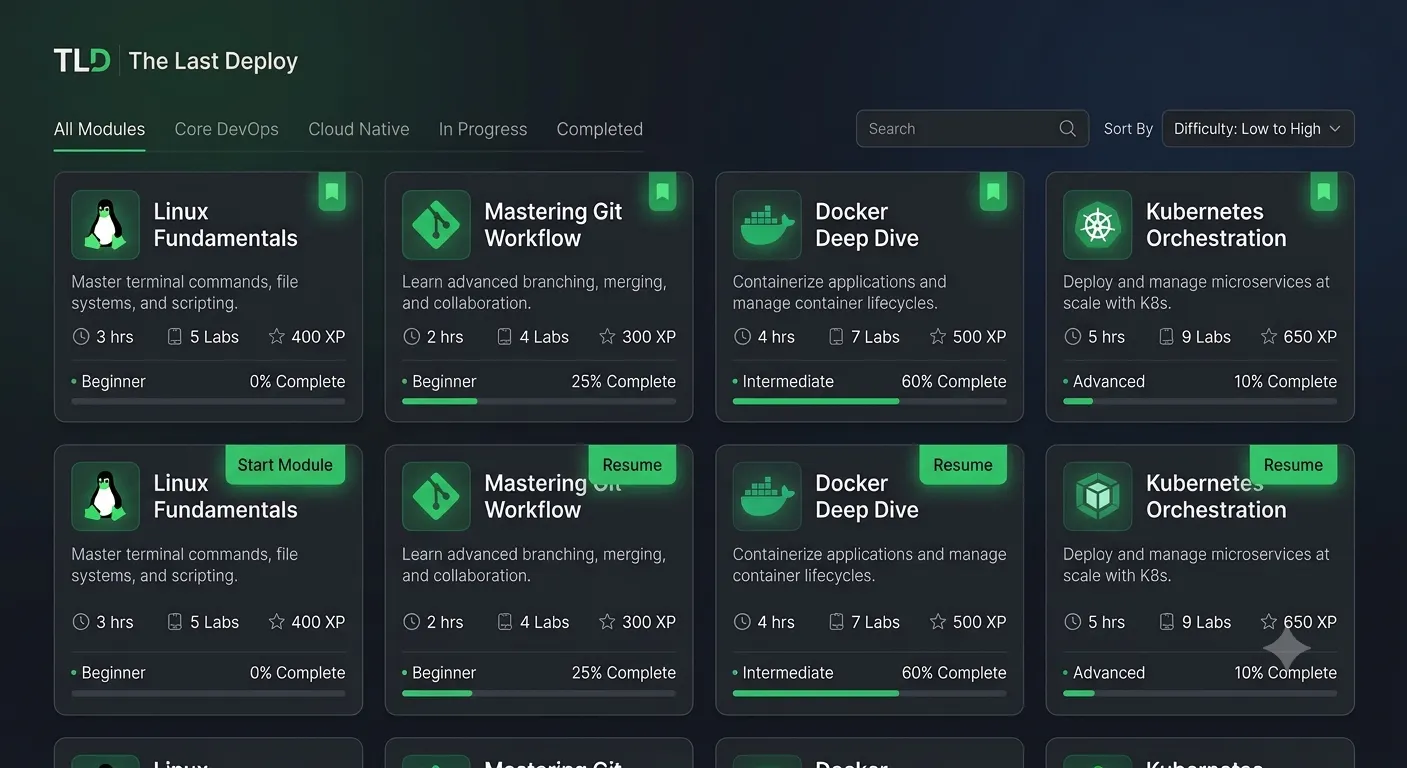The image size is (1407, 768).
Task: Open the Linux Fundamentals title on the bookmarked card
Action: [225, 225]
